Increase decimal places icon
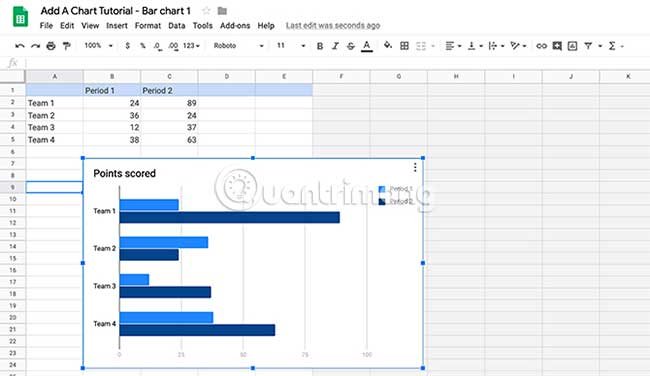The image size is (650, 376). [x=173, y=46]
